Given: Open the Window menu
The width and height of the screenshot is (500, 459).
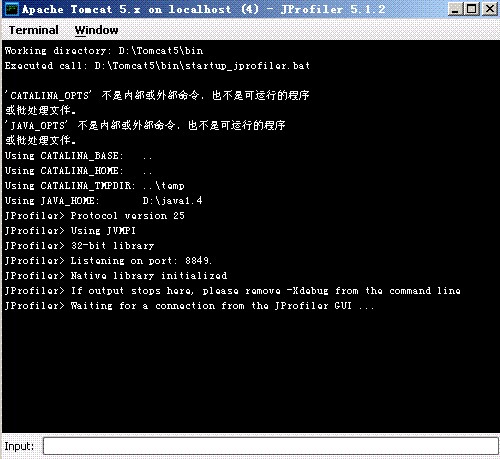Looking at the screenshot, I should click(x=96, y=30).
